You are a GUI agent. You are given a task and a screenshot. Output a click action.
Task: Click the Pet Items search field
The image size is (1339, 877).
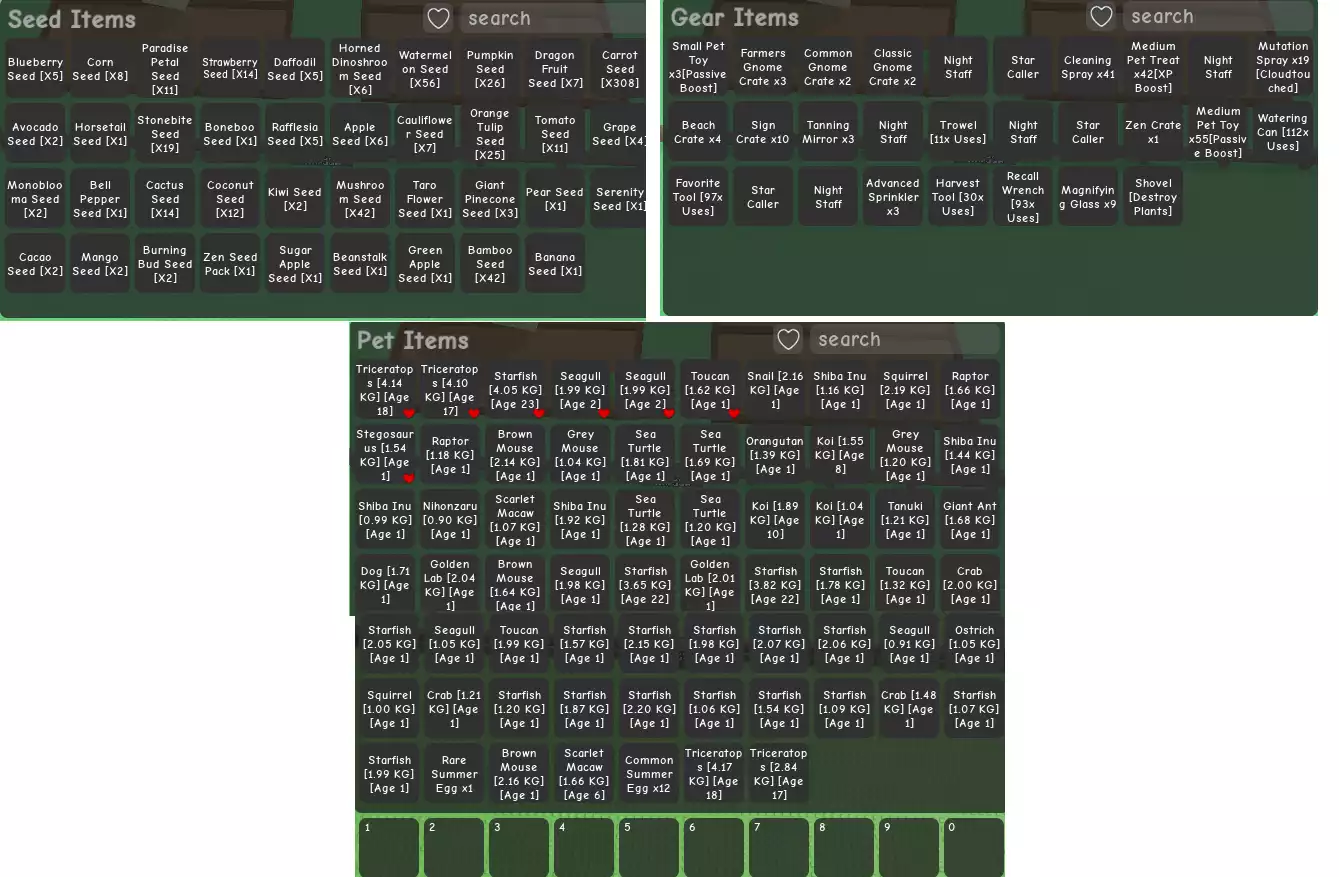pos(903,339)
